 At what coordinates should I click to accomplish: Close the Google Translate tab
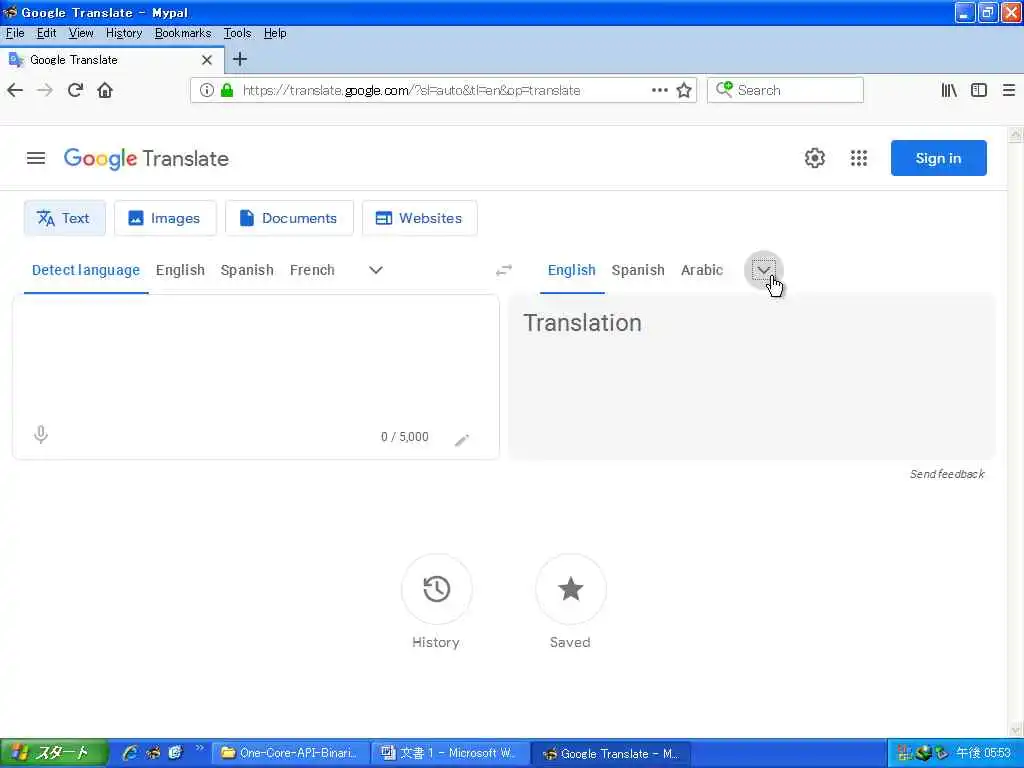coord(207,60)
